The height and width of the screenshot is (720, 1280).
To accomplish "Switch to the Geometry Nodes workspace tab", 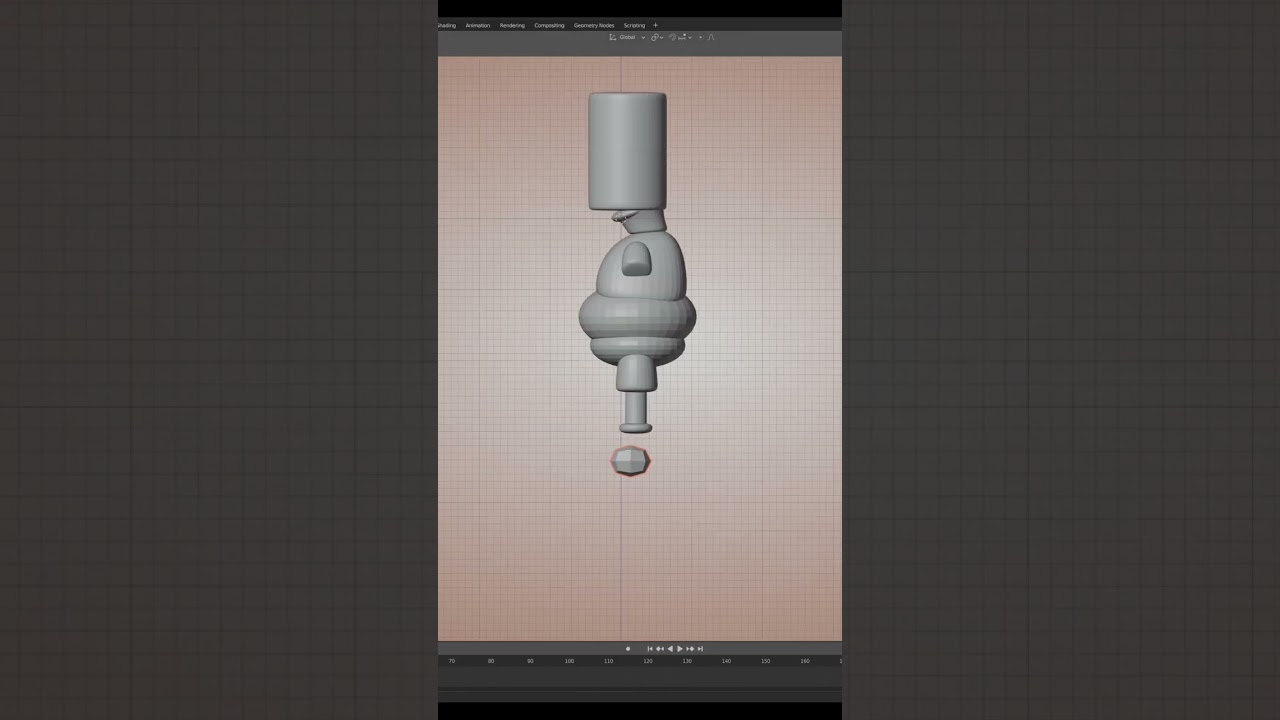I will pyautogui.click(x=594, y=25).
